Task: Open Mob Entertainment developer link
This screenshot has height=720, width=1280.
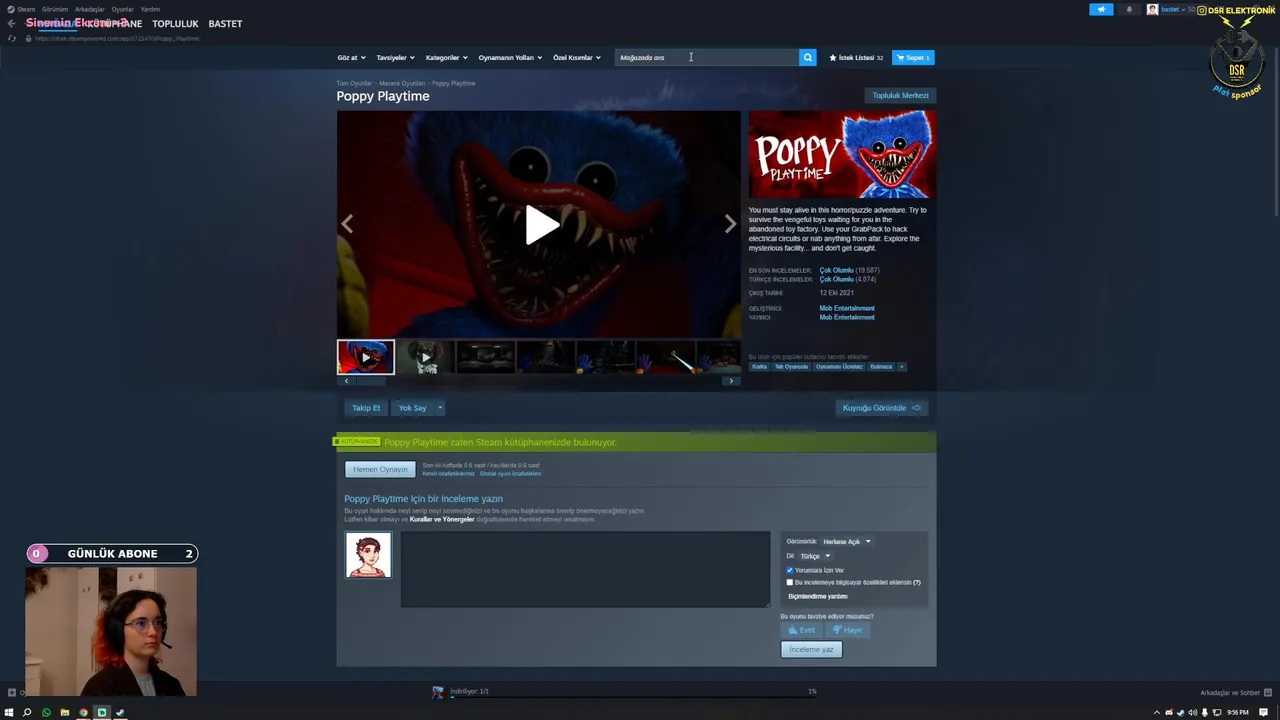Action: click(847, 308)
